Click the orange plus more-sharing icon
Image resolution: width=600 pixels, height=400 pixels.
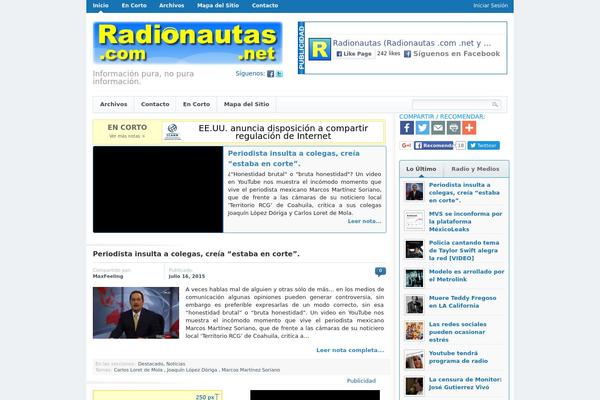point(469,128)
